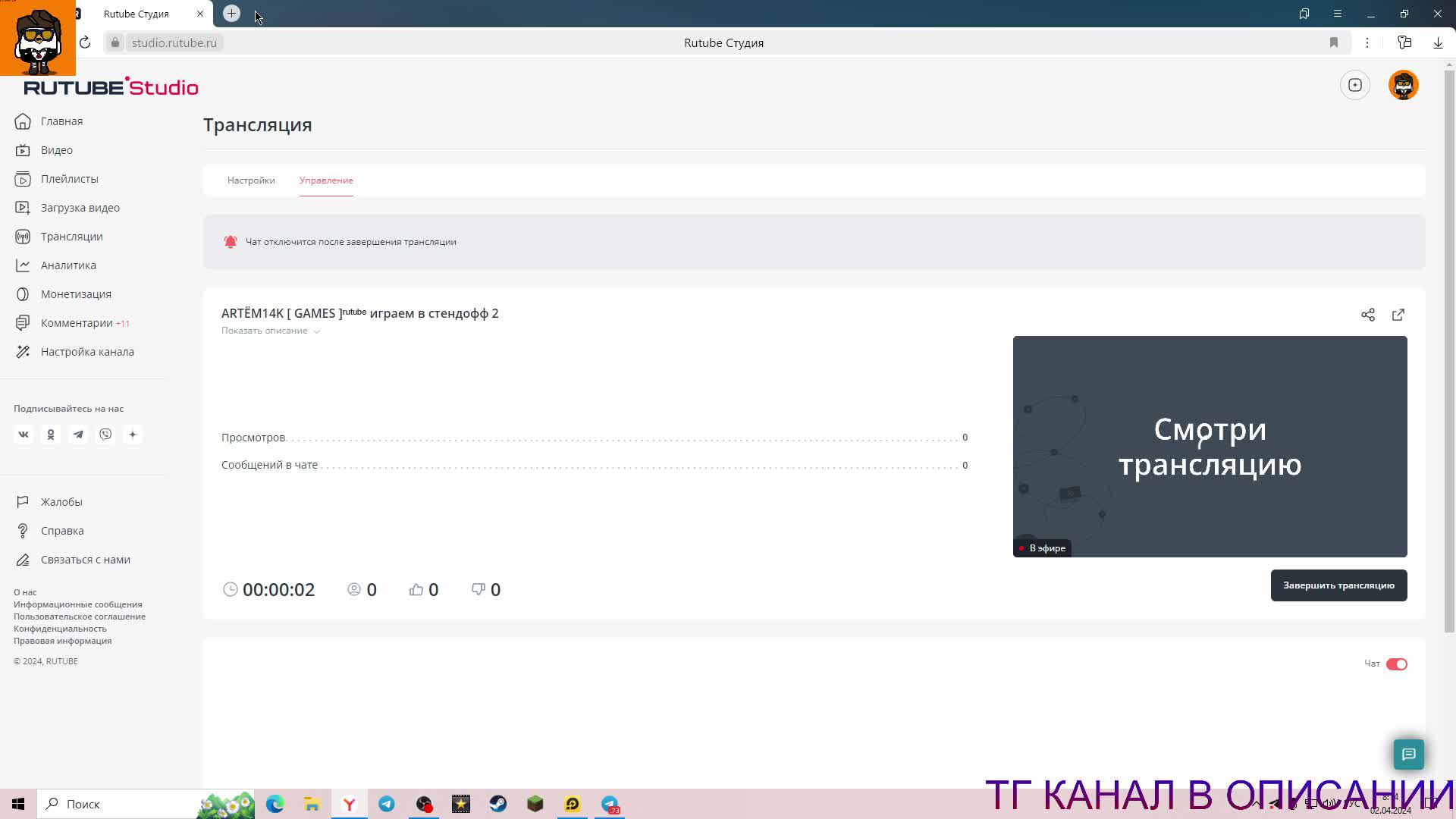The image size is (1456, 819).
Task: Open the Odnoklassniki social icon
Action: pyautogui.click(x=51, y=435)
